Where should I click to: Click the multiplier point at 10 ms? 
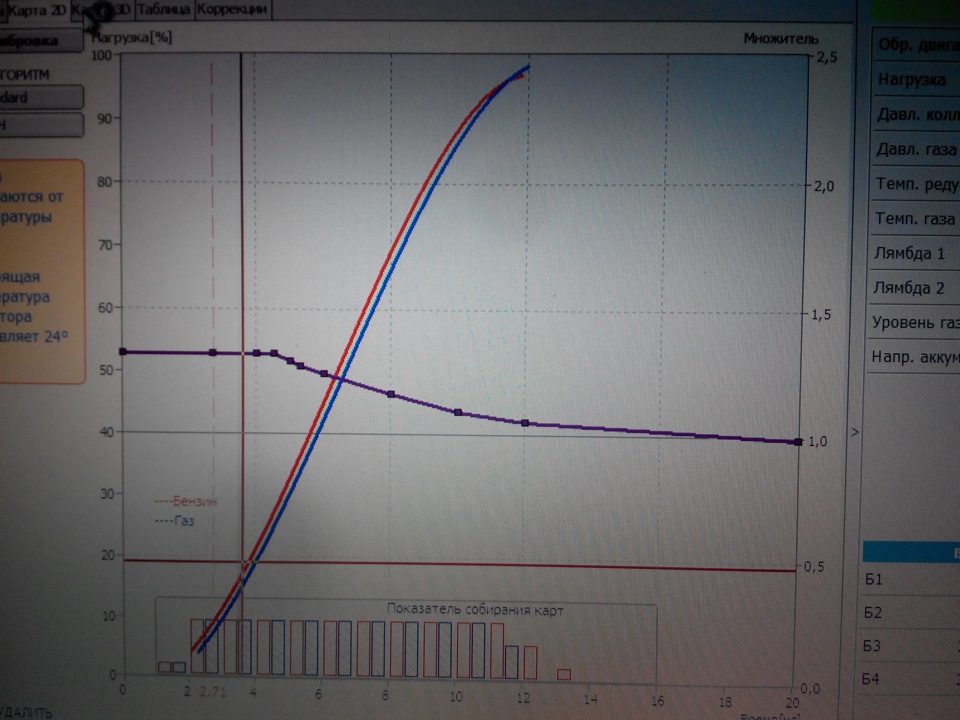[458, 413]
